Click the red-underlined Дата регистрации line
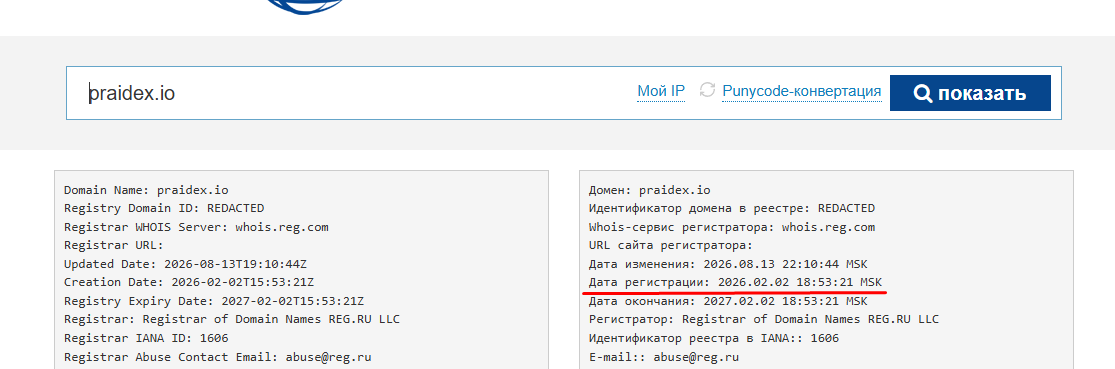1115x369 pixels. 735,282
